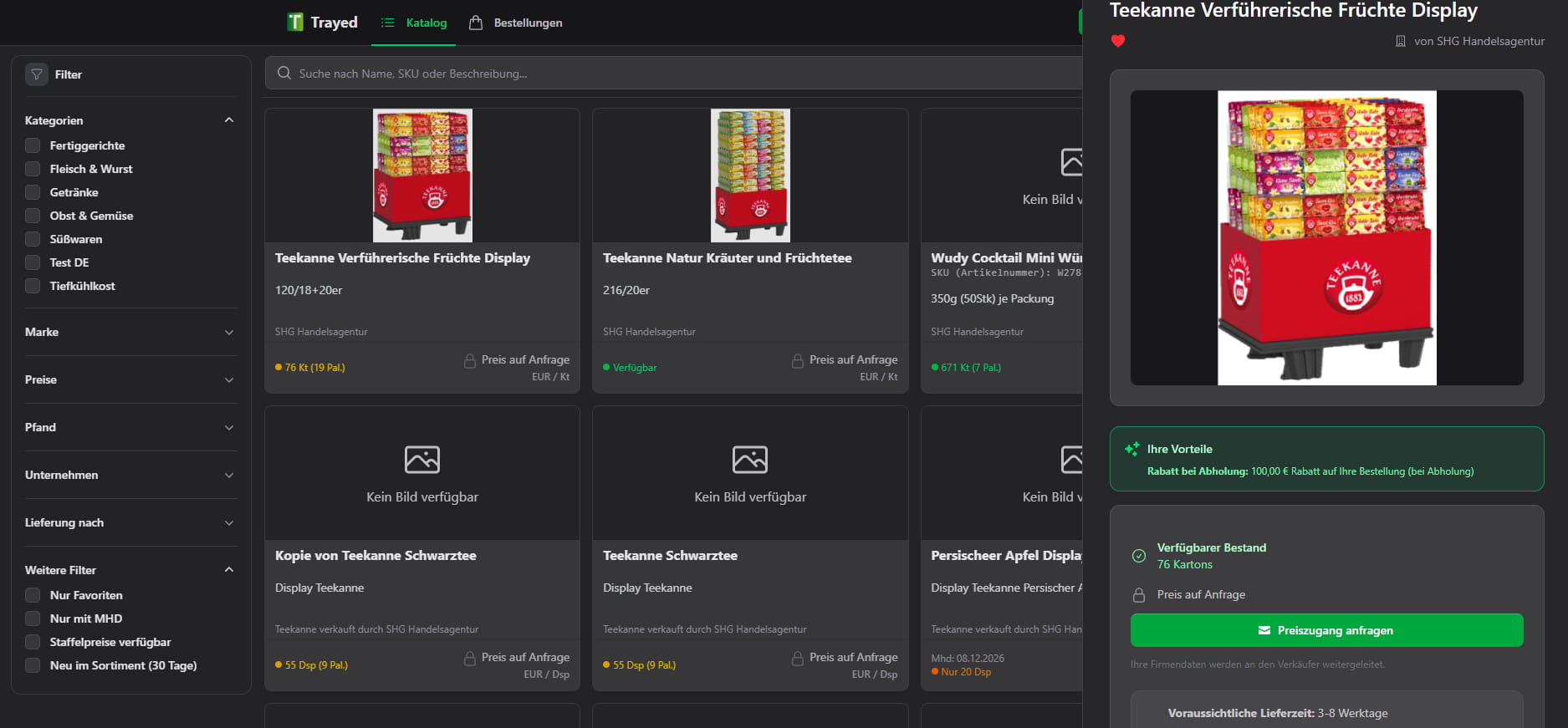Open the Teekanne Schwarztee product title
Viewport: 1568px width, 728px height.
pyautogui.click(x=670, y=556)
